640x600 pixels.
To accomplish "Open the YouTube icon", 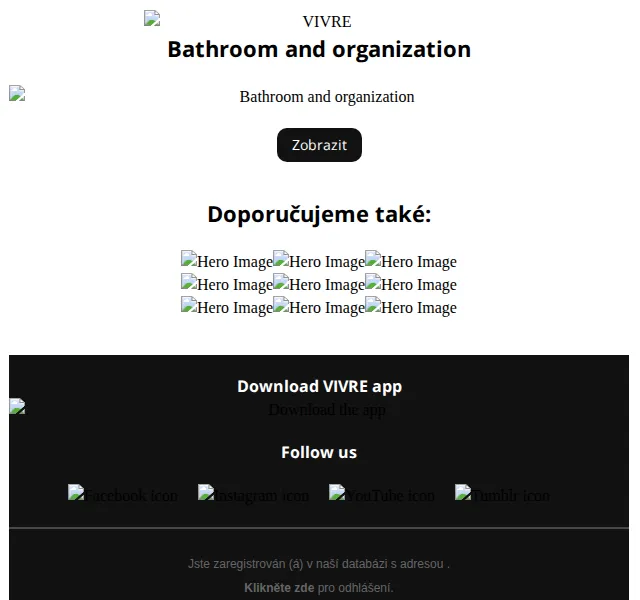I will [x=382, y=495].
